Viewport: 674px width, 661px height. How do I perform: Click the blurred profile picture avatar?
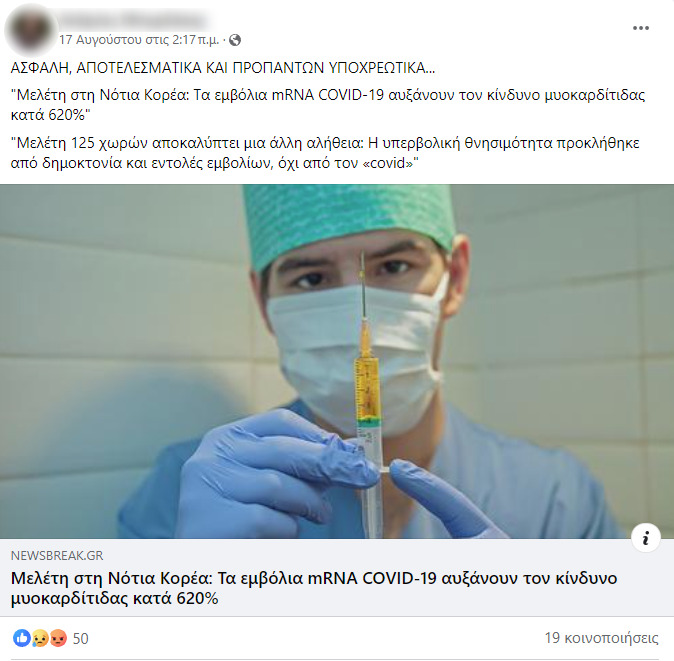pos(30,30)
